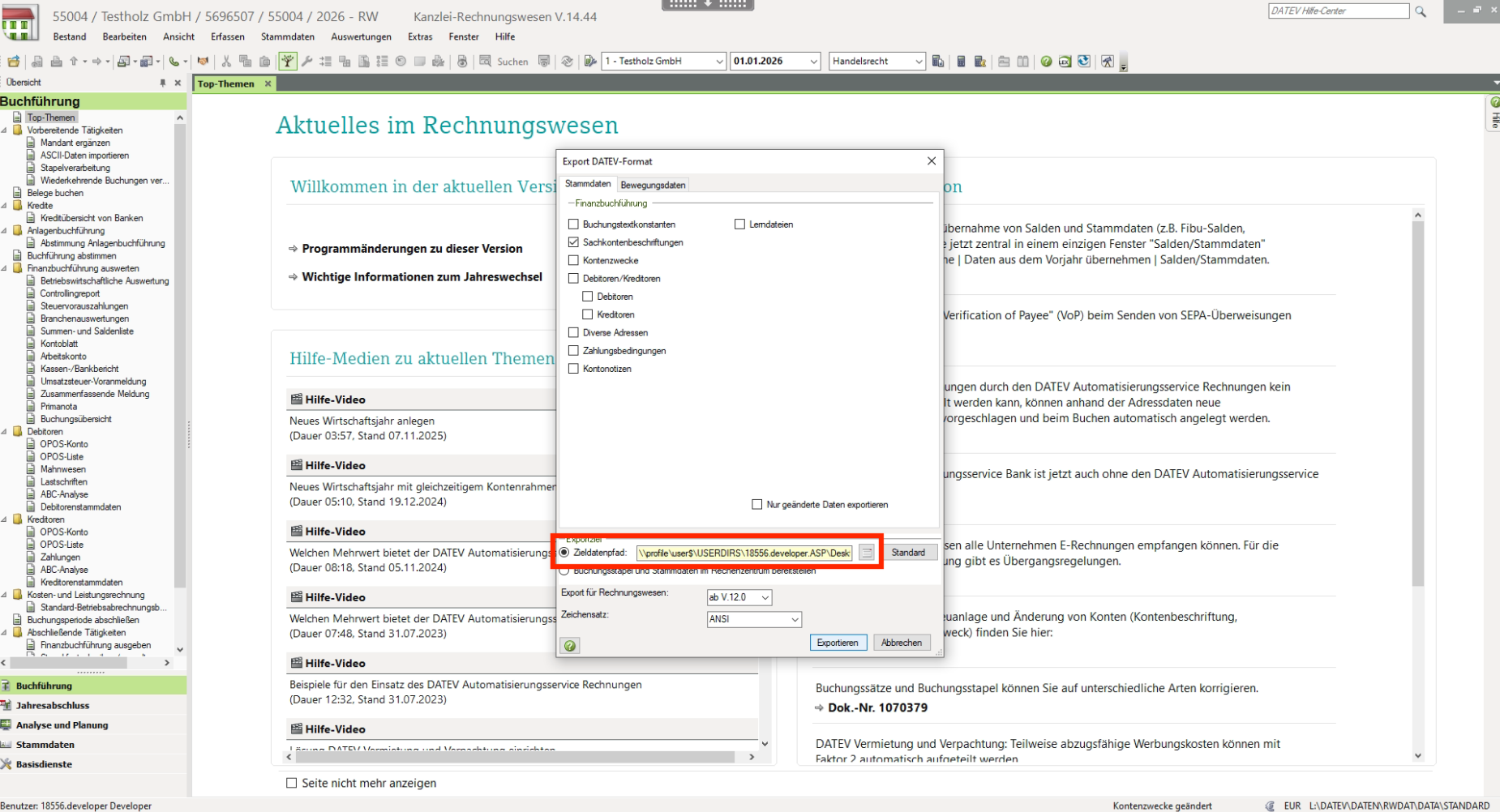Image resolution: width=1500 pixels, height=812 pixels.
Task: Click the copy icon in toolbar
Action: click(245, 62)
